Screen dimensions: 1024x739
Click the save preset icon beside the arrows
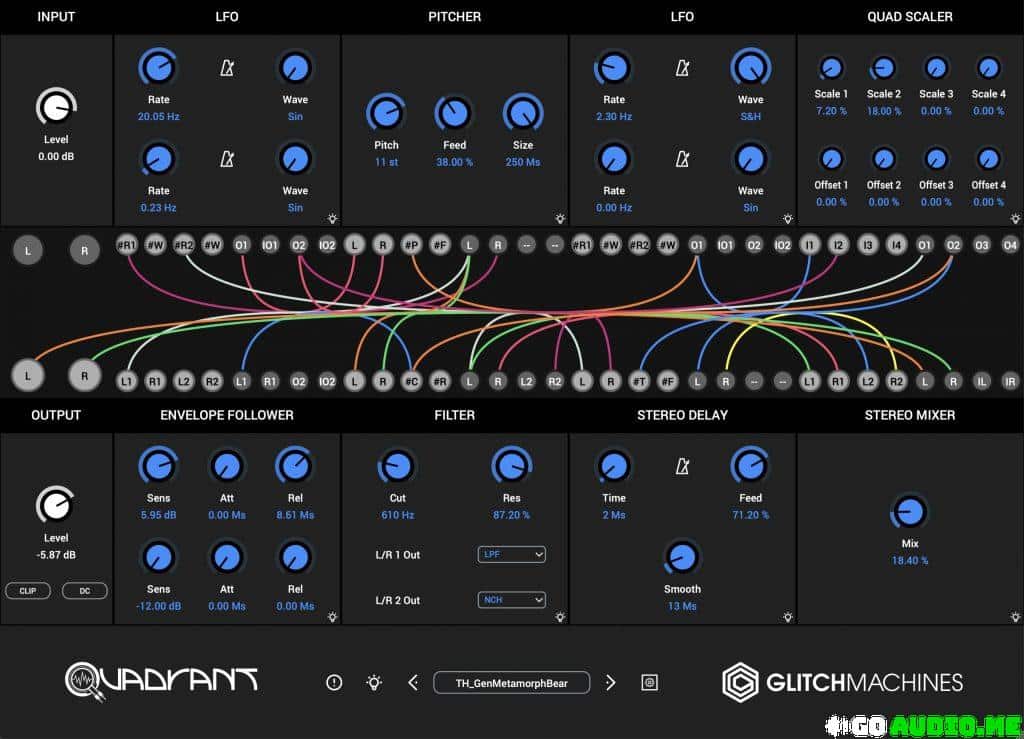[x=650, y=682]
